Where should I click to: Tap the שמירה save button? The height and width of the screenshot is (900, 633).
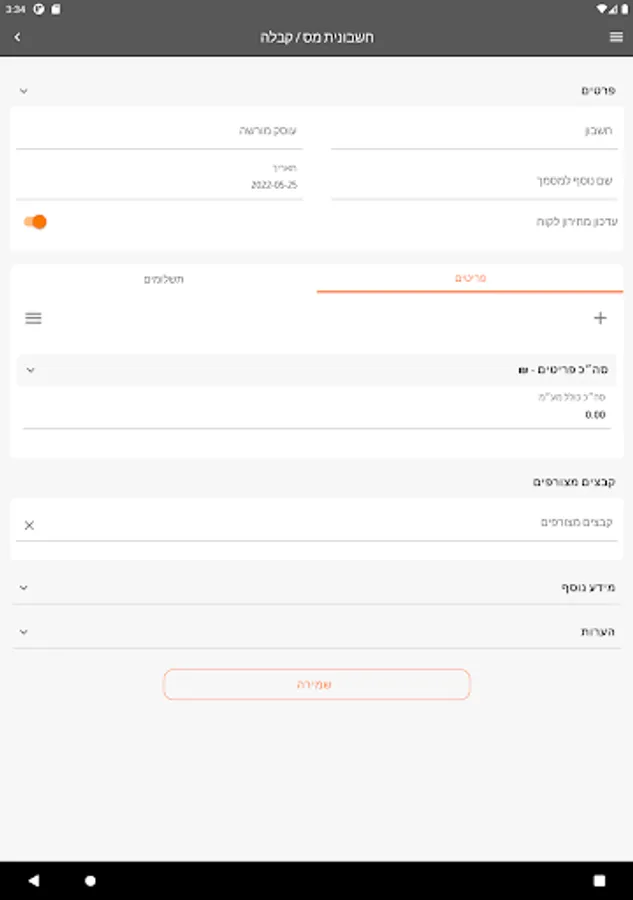pos(317,684)
